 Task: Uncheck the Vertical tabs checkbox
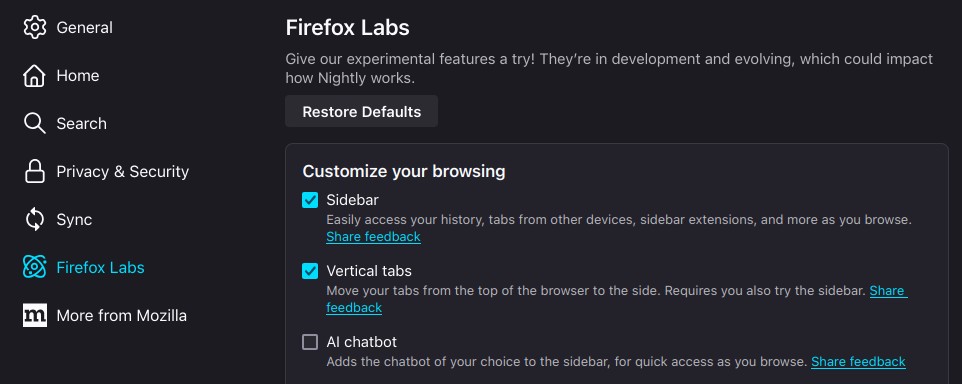[x=310, y=271]
